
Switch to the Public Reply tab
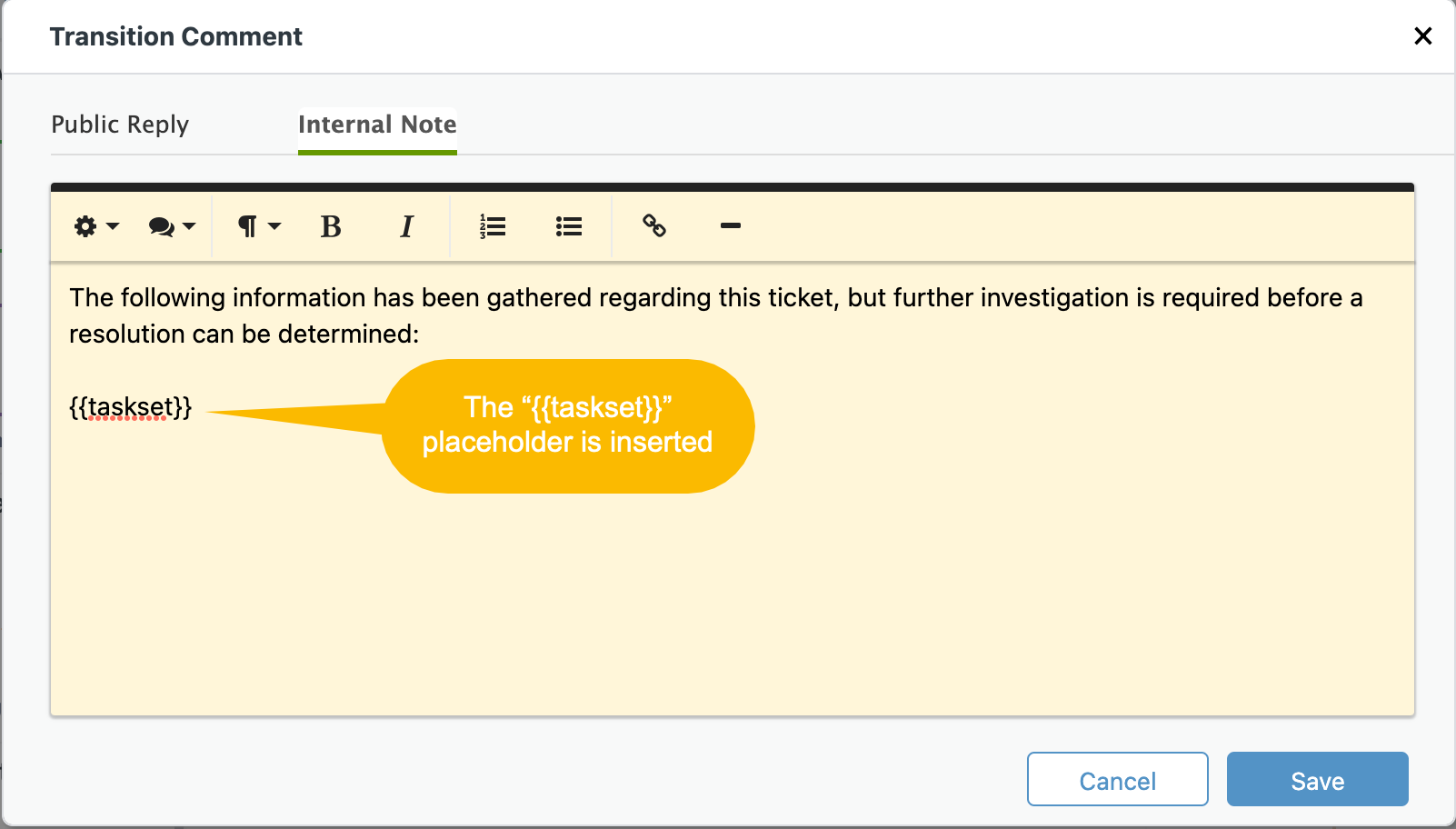click(x=120, y=125)
